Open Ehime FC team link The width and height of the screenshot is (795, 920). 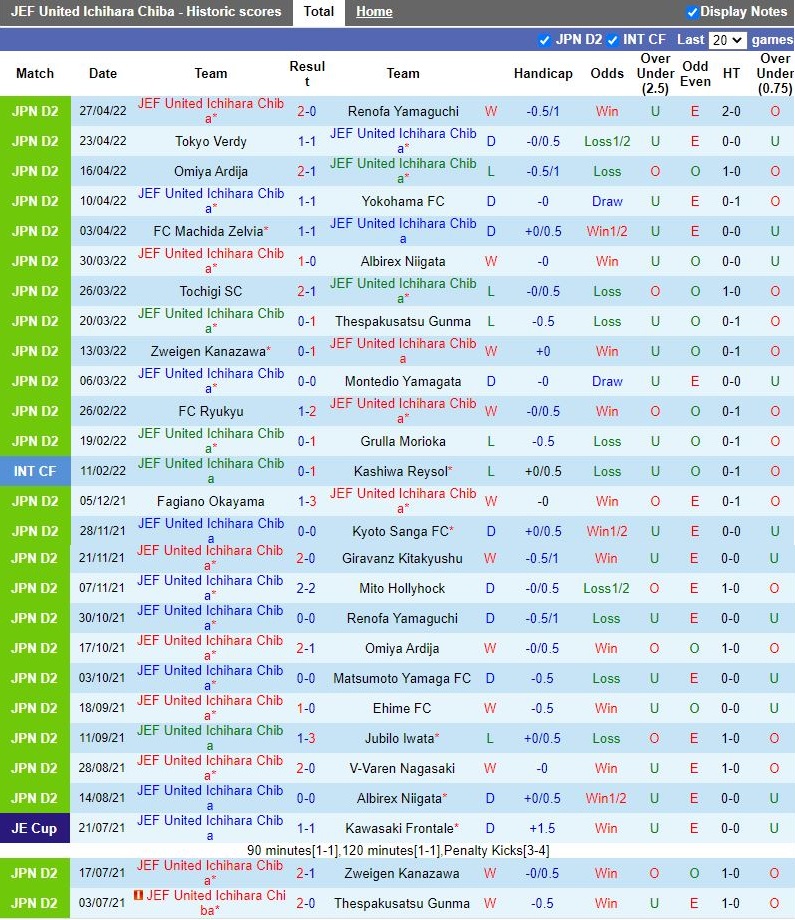(402, 708)
